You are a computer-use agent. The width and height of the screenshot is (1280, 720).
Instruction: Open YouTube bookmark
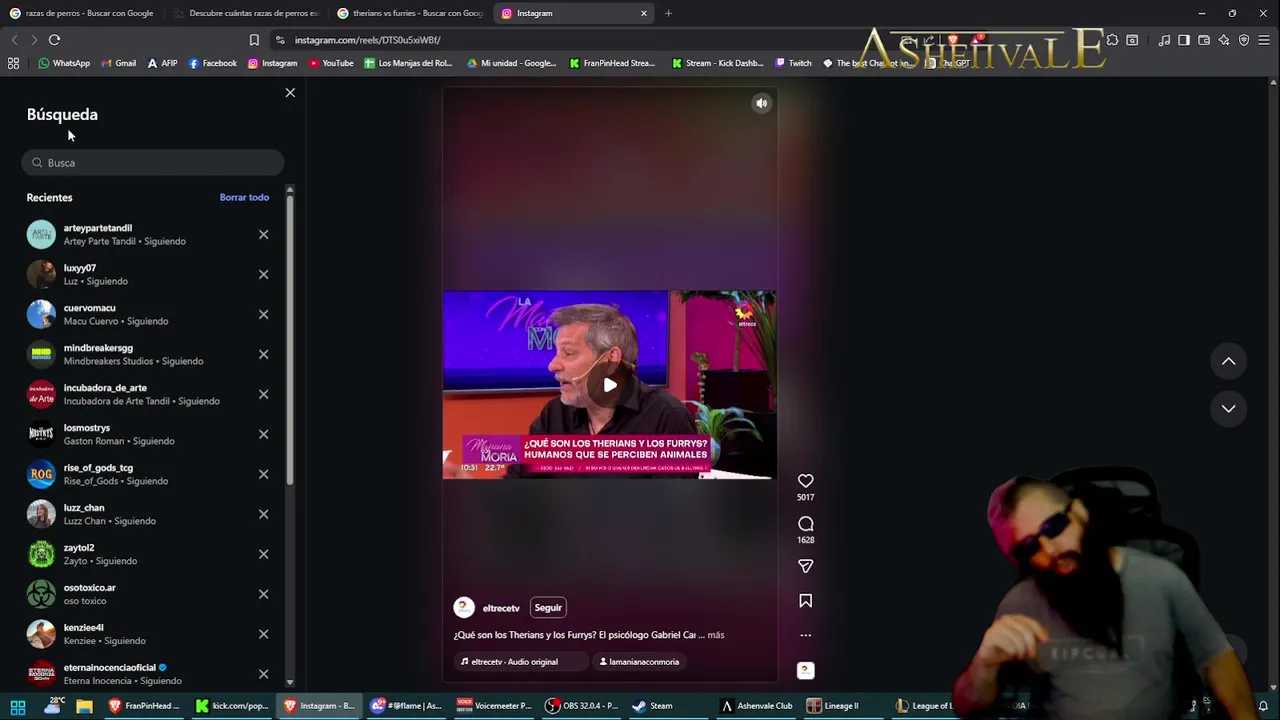(331, 63)
